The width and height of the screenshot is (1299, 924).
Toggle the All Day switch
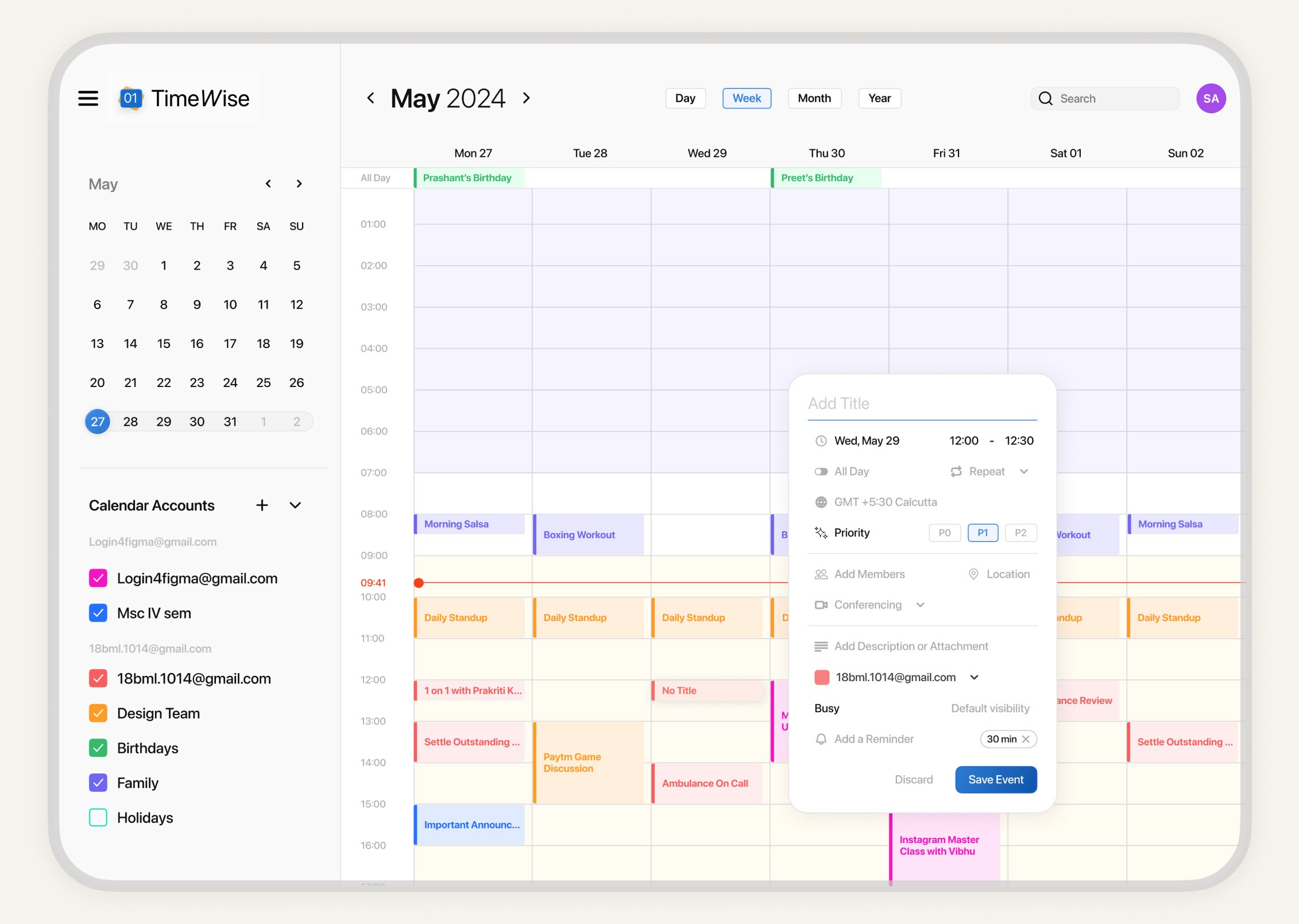point(821,471)
